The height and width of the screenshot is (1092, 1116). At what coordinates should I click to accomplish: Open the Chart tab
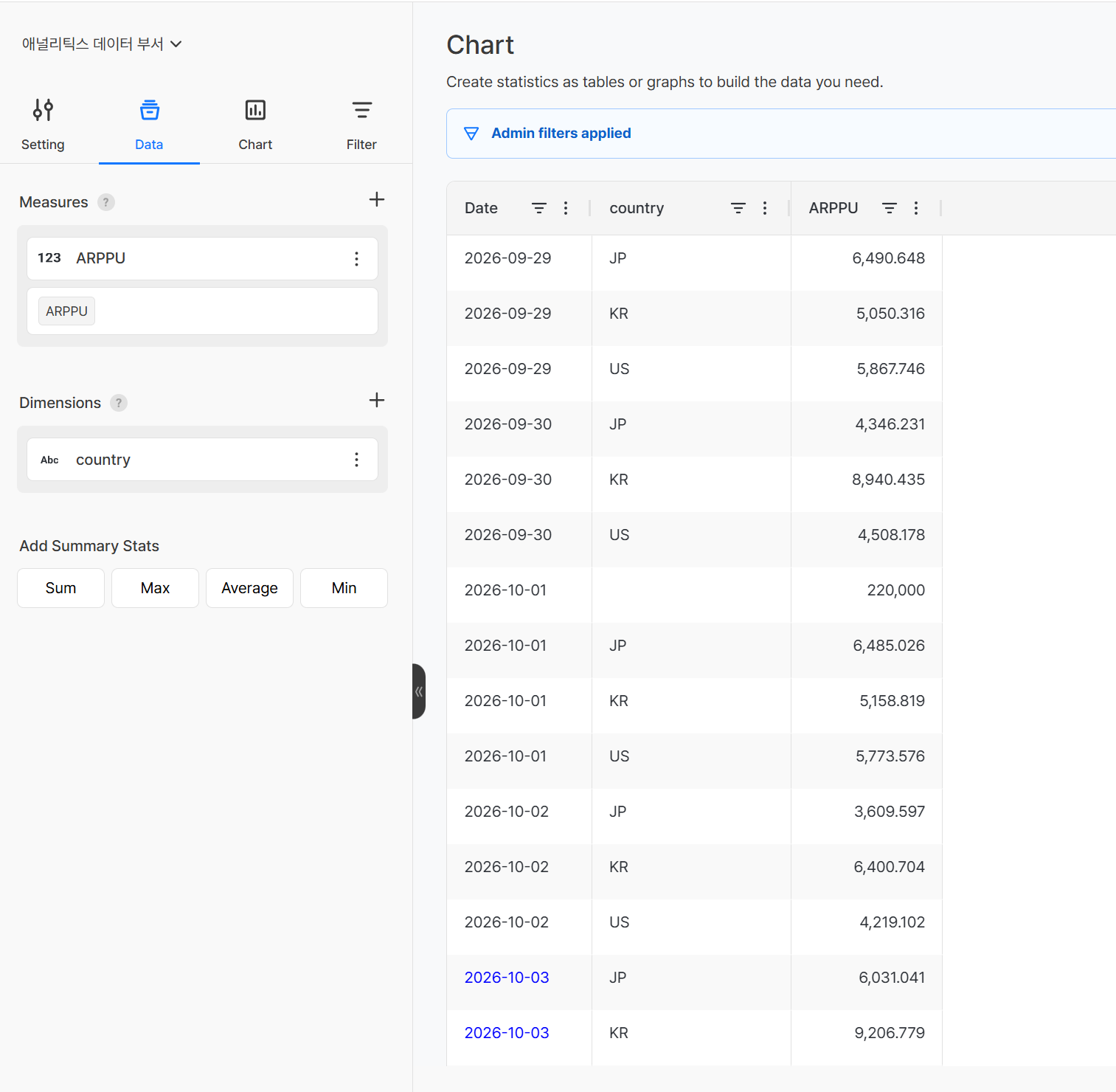tap(255, 125)
